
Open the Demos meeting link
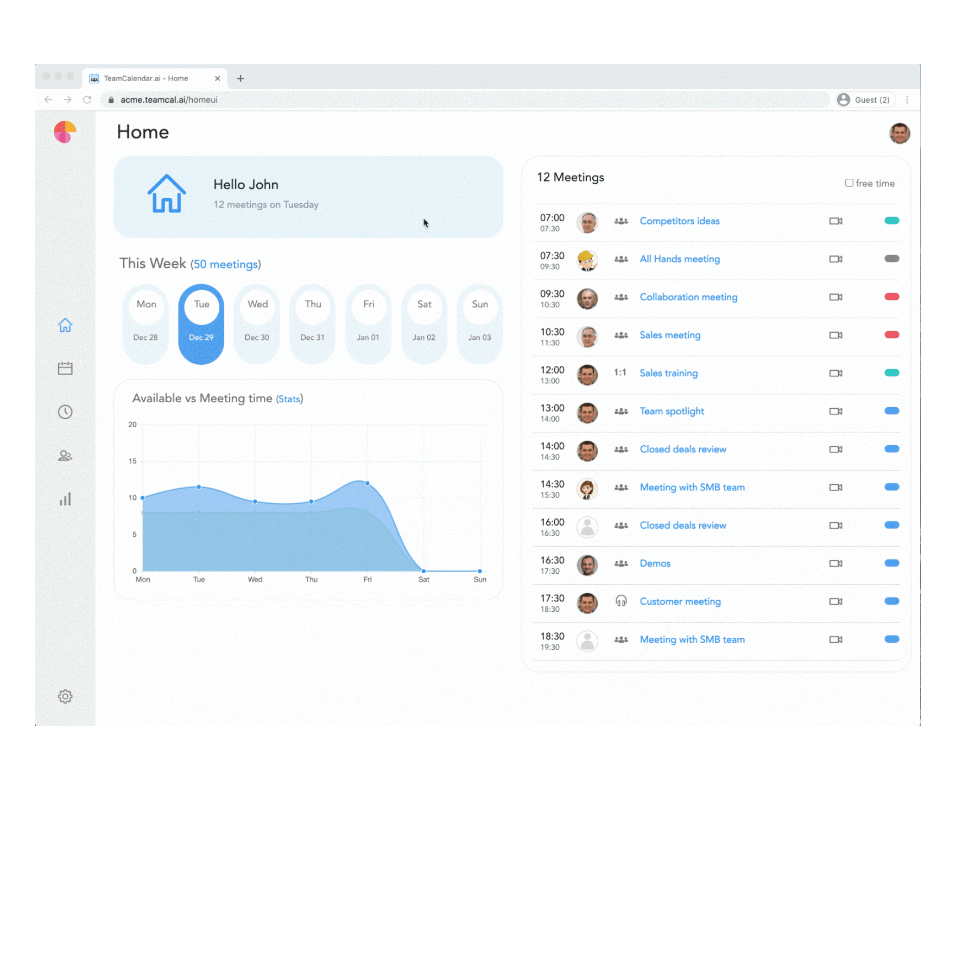point(655,563)
